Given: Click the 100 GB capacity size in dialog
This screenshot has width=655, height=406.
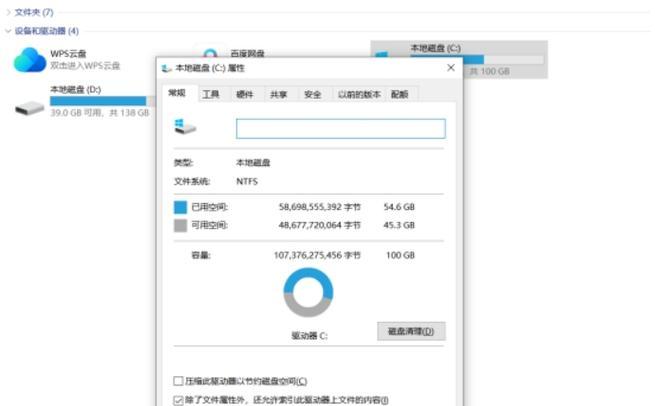Looking at the screenshot, I should coord(400,255).
